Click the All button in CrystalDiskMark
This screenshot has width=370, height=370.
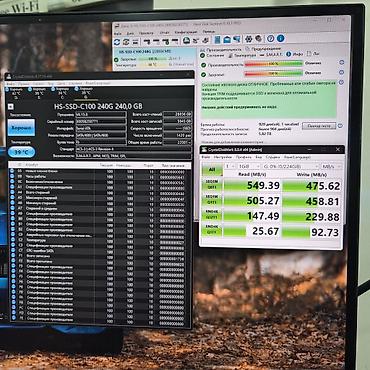tap(212, 170)
